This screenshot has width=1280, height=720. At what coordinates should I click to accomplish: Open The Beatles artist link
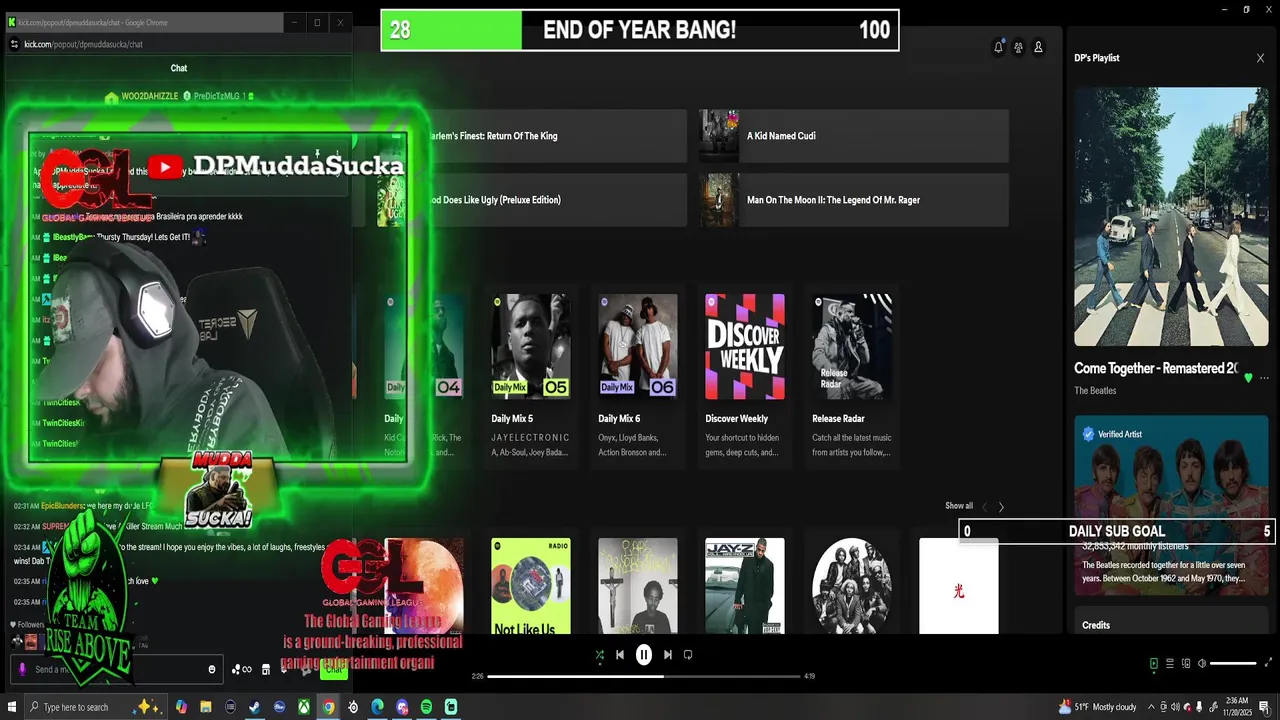click(x=1095, y=391)
